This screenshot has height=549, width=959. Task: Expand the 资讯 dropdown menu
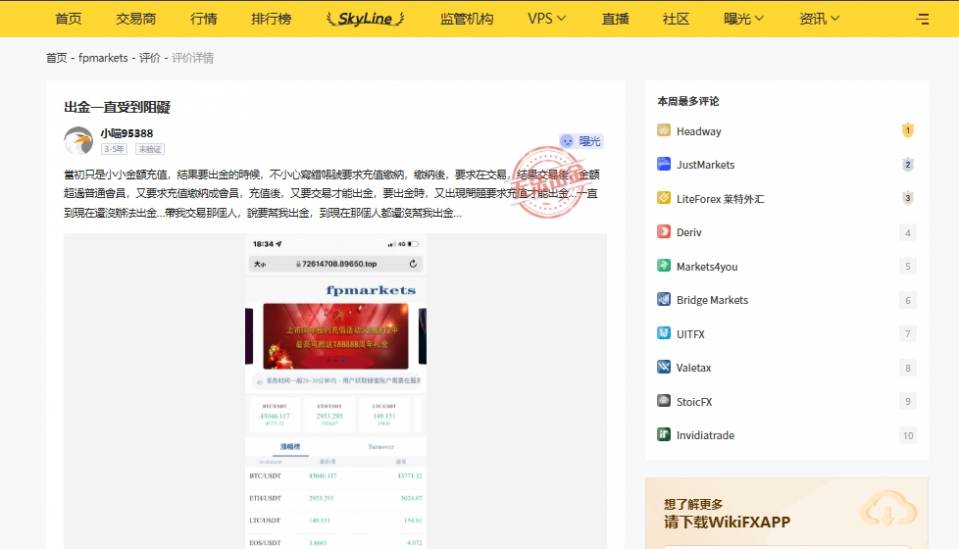tap(819, 18)
